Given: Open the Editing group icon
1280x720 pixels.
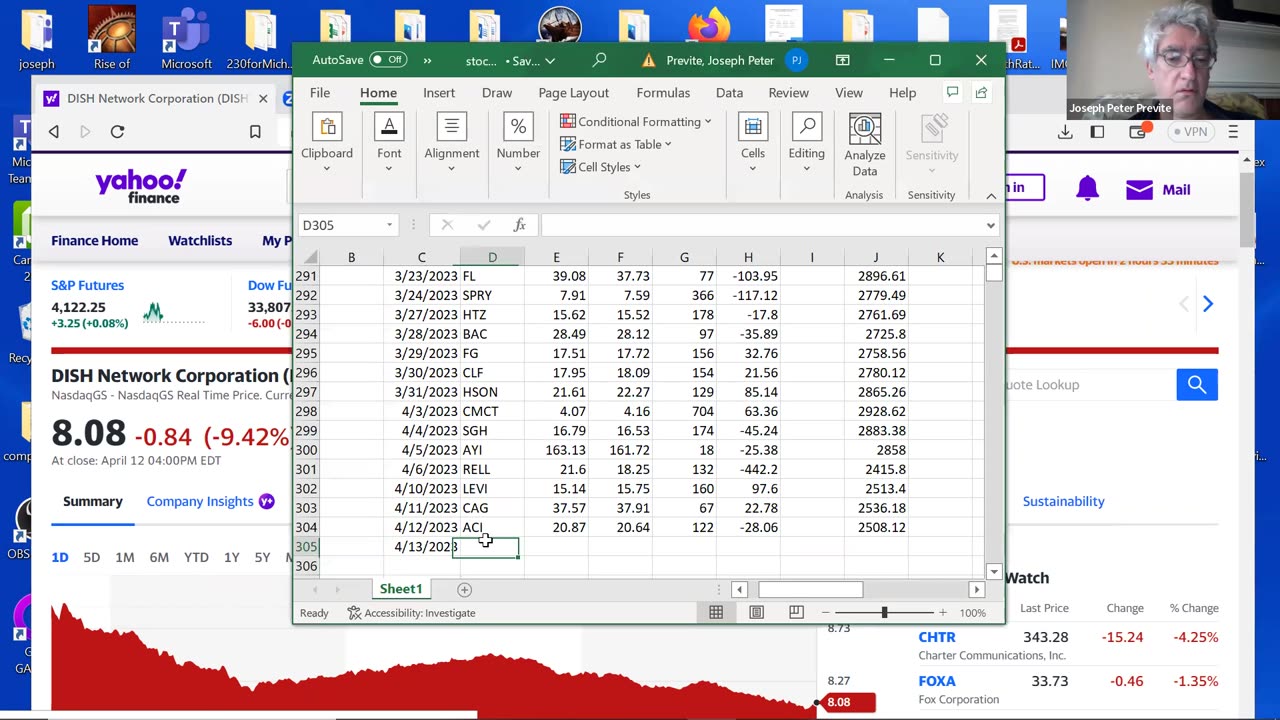Looking at the screenshot, I should coord(806,127).
